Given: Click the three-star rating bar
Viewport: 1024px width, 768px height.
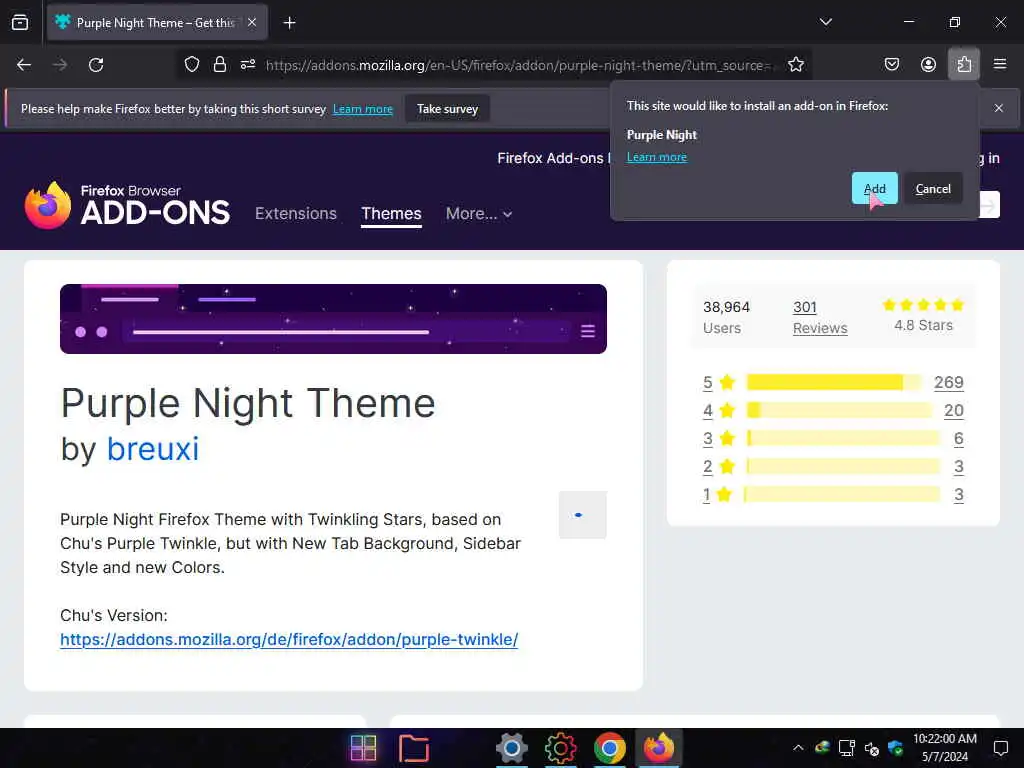Looking at the screenshot, I should pyautogui.click(x=844, y=438).
